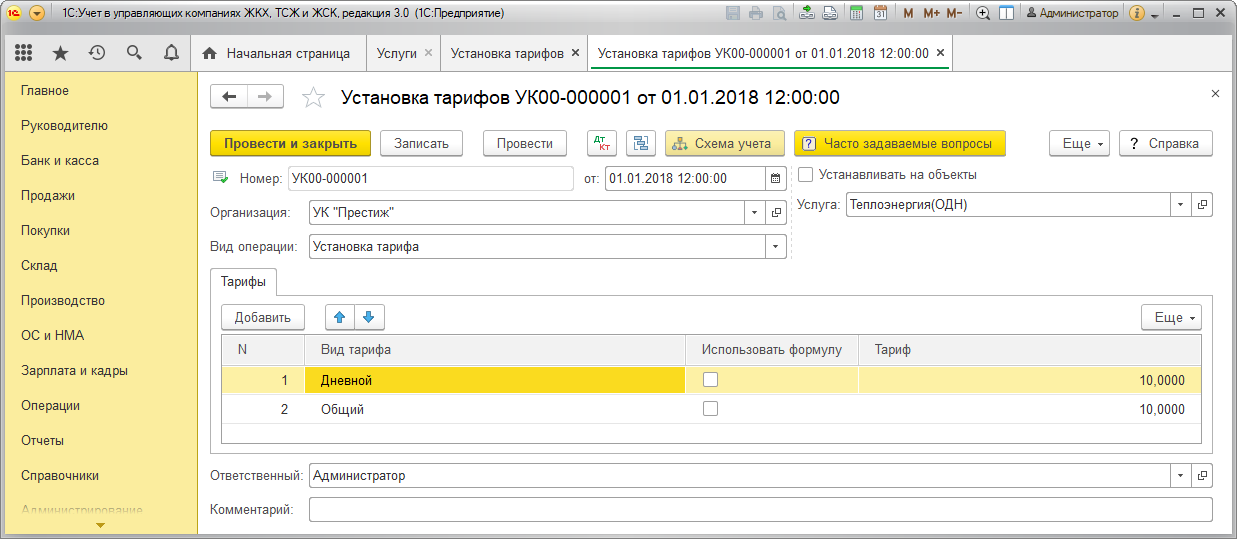
Task: Open Зарплата и кадры sidebar section
Action: (x=74, y=371)
